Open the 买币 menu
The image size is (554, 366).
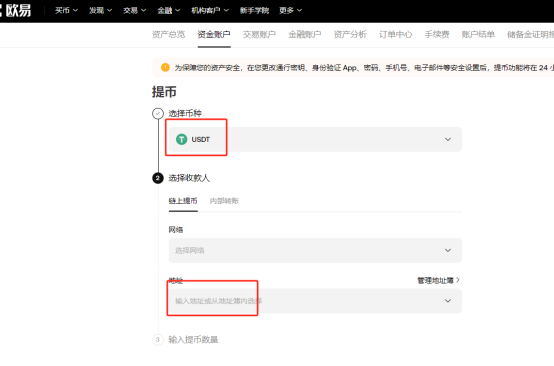(x=66, y=11)
